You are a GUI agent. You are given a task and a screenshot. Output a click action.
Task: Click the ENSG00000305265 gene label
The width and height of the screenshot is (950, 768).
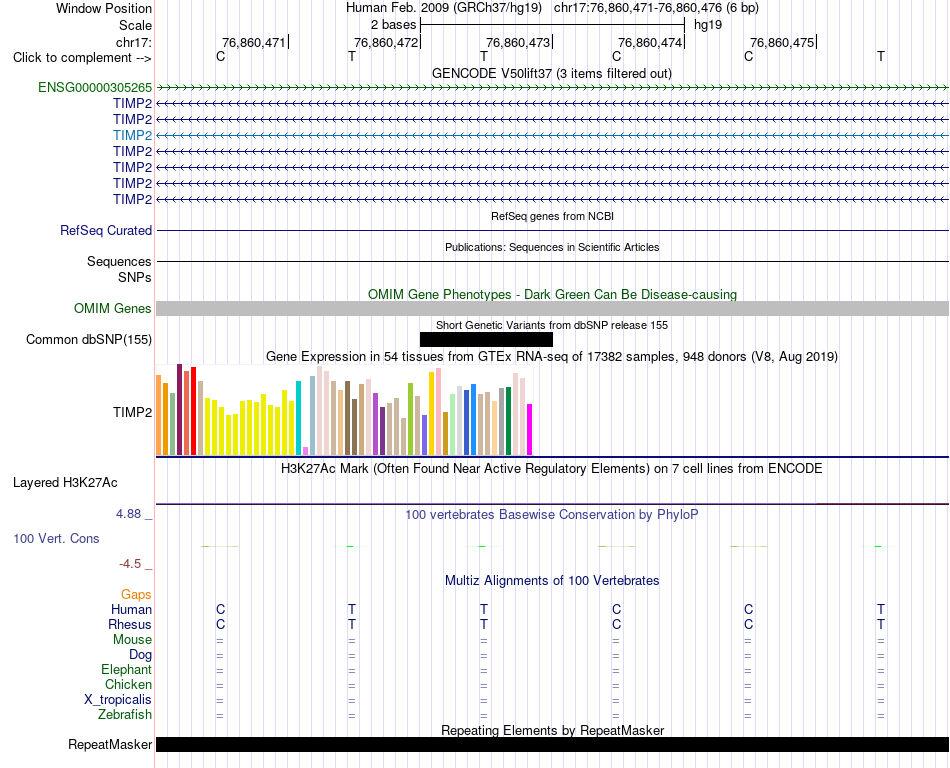tap(95, 88)
